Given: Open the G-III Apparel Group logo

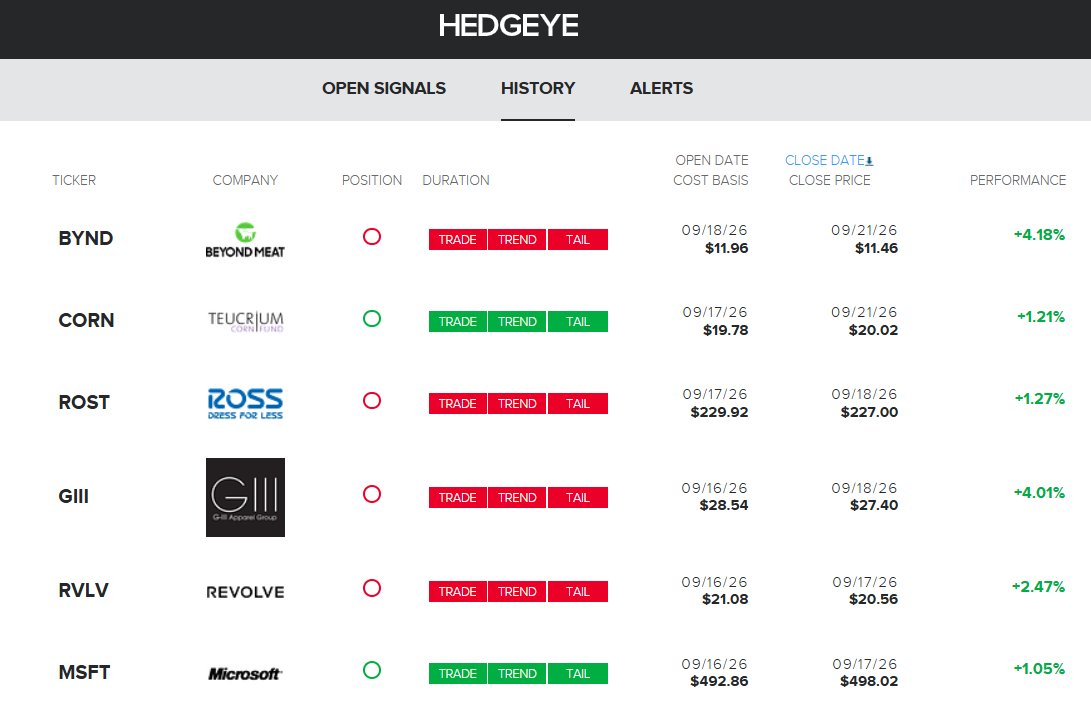Looking at the screenshot, I should pyautogui.click(x=246, y=497).
